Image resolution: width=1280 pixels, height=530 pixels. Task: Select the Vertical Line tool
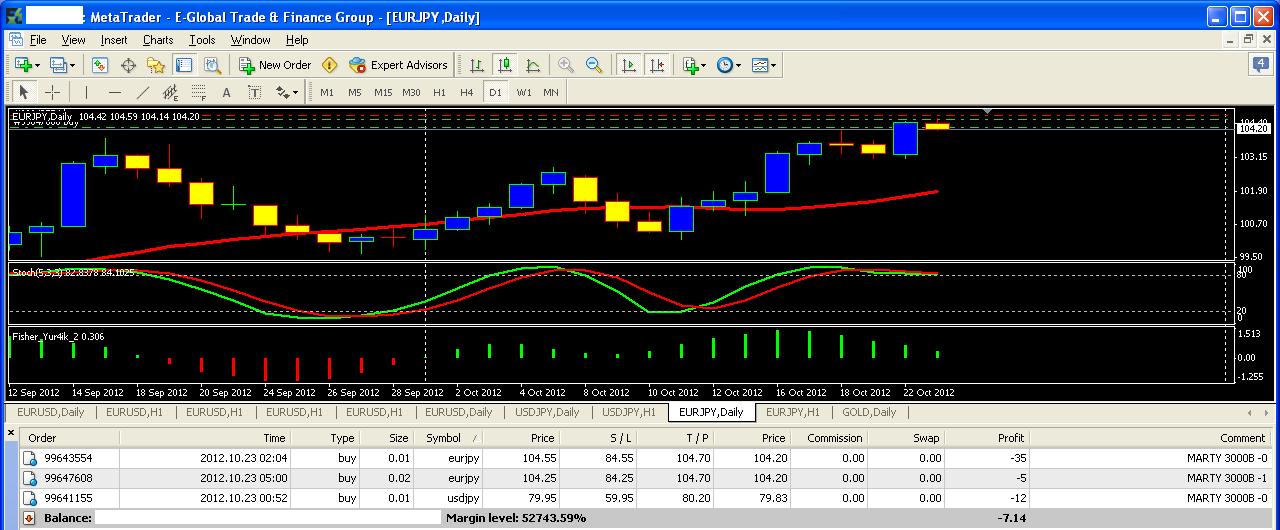coord(86,92)
